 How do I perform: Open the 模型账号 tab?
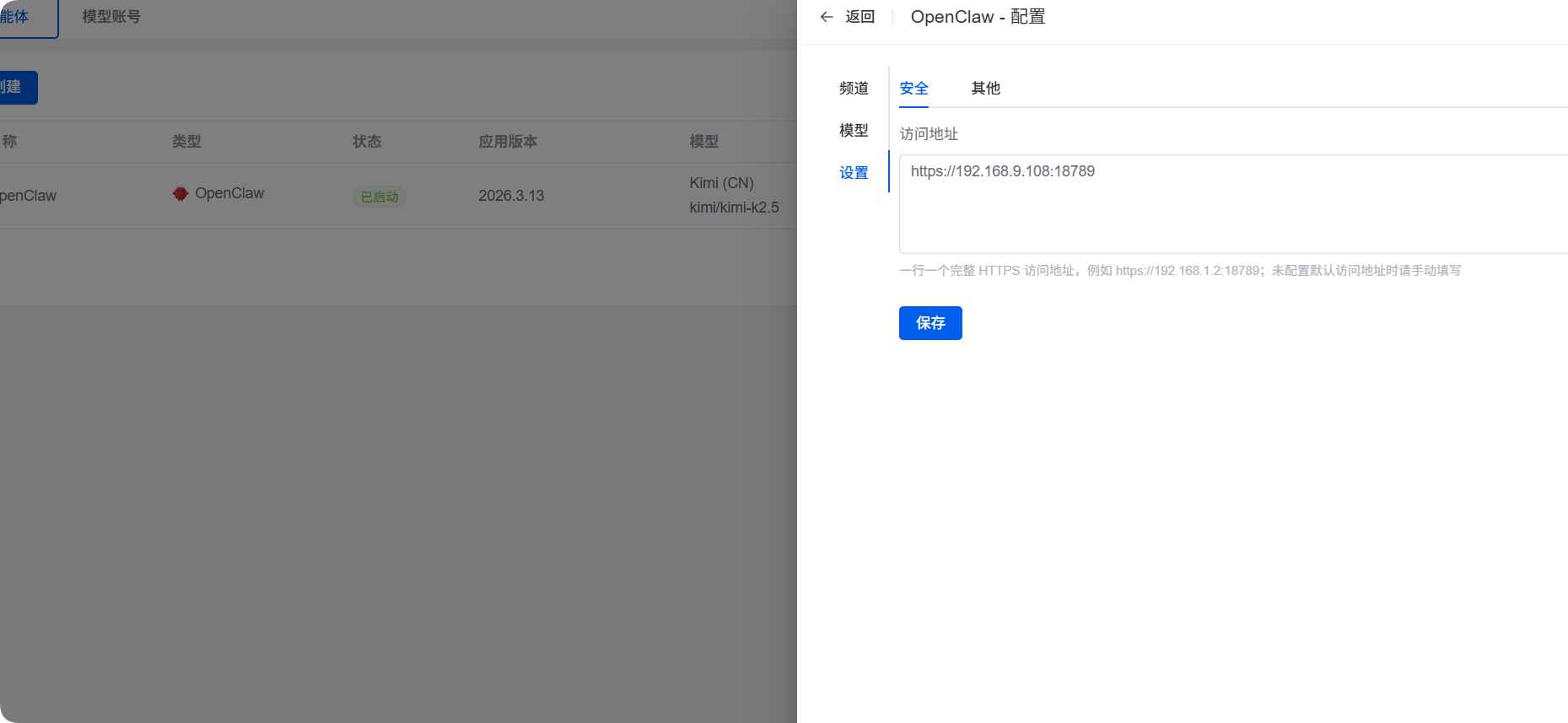coord(111,17)
